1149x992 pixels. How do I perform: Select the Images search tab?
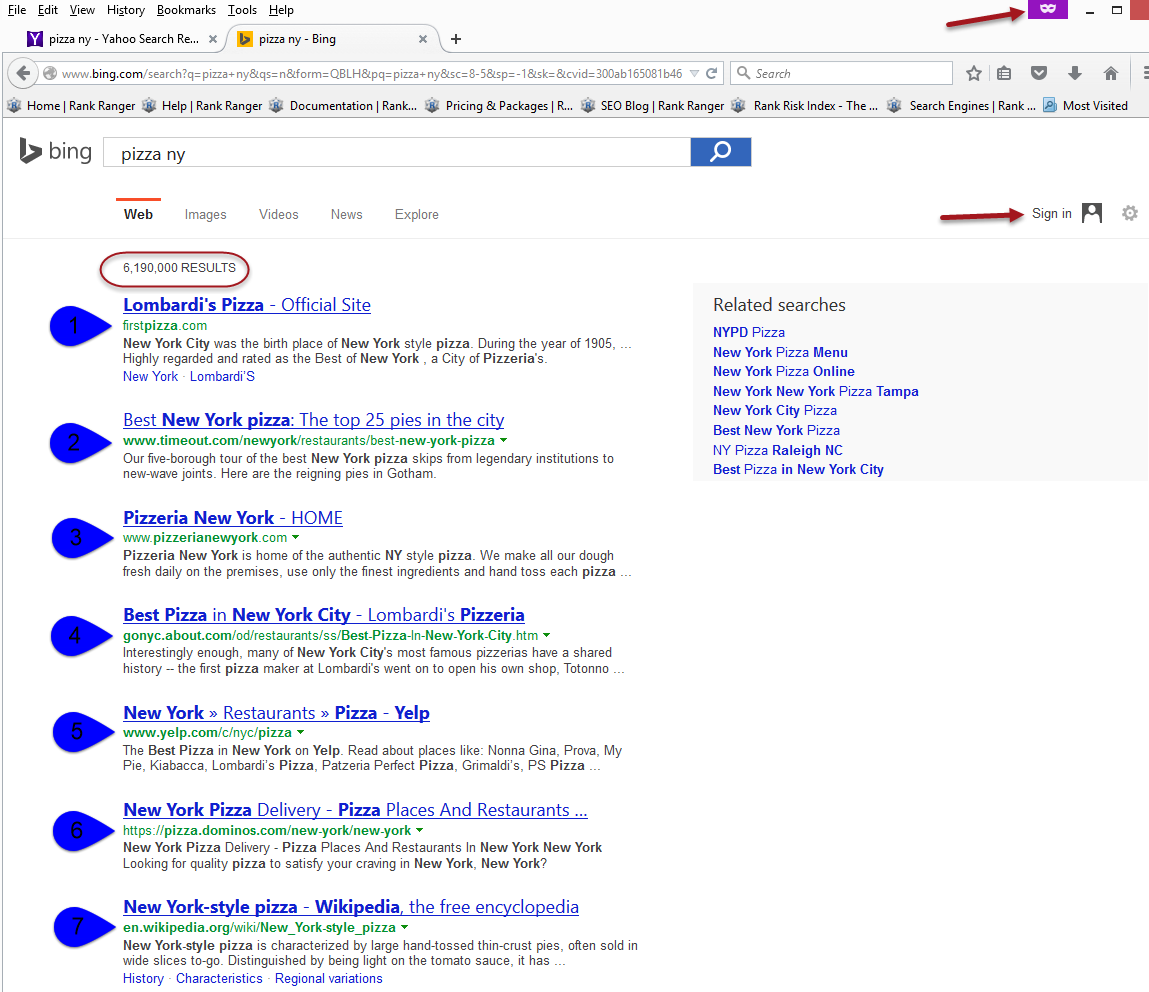coord(205,214)
